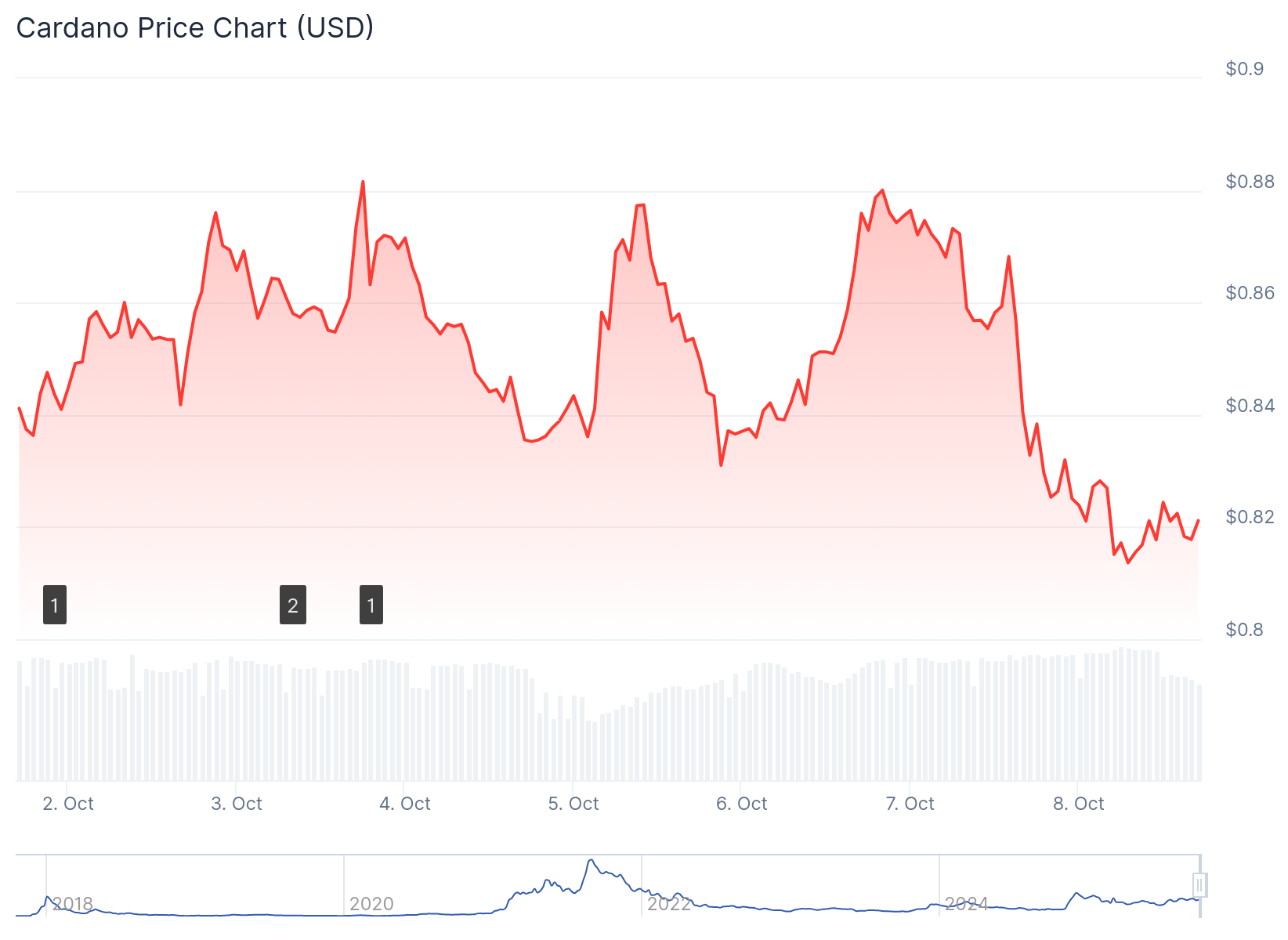Click the "5. Oct" date axis label

[x=573, y=804]
